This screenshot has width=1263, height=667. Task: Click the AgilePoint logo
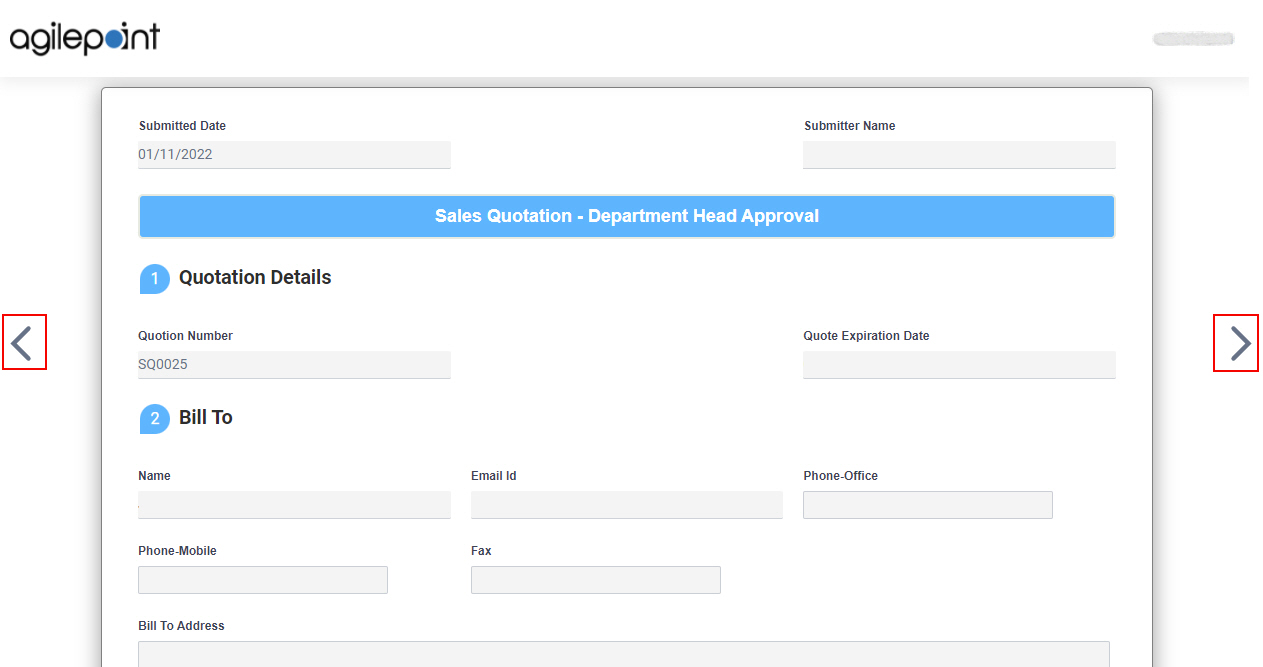pyautogui.click(x=85, y=38)
